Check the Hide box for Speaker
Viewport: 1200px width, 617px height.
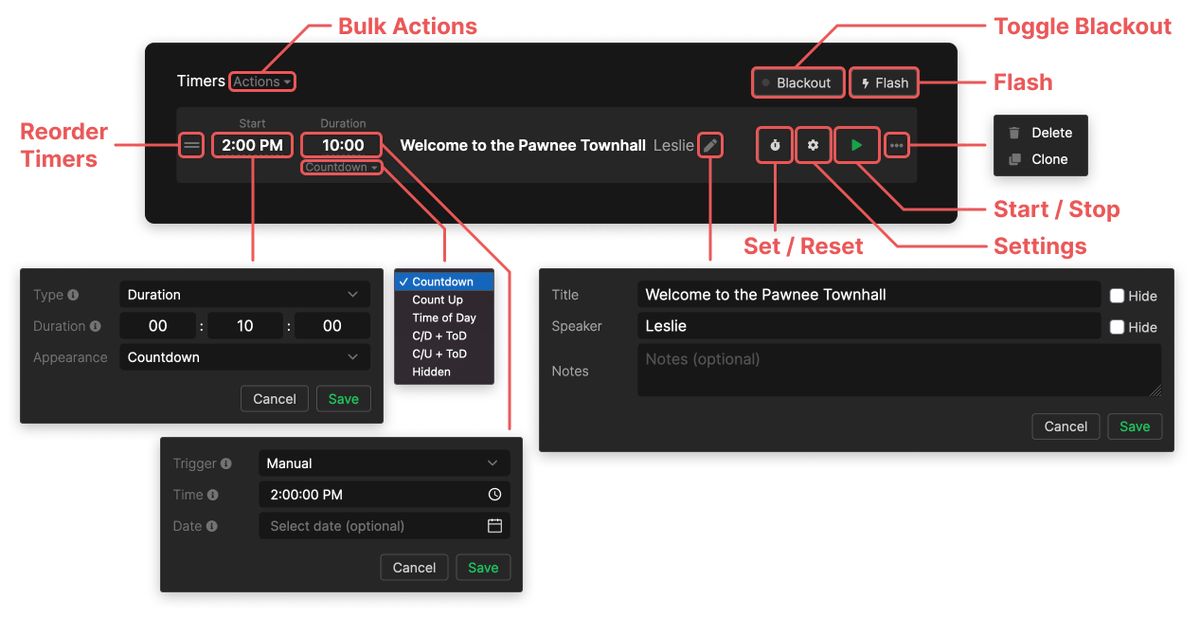1118,327
